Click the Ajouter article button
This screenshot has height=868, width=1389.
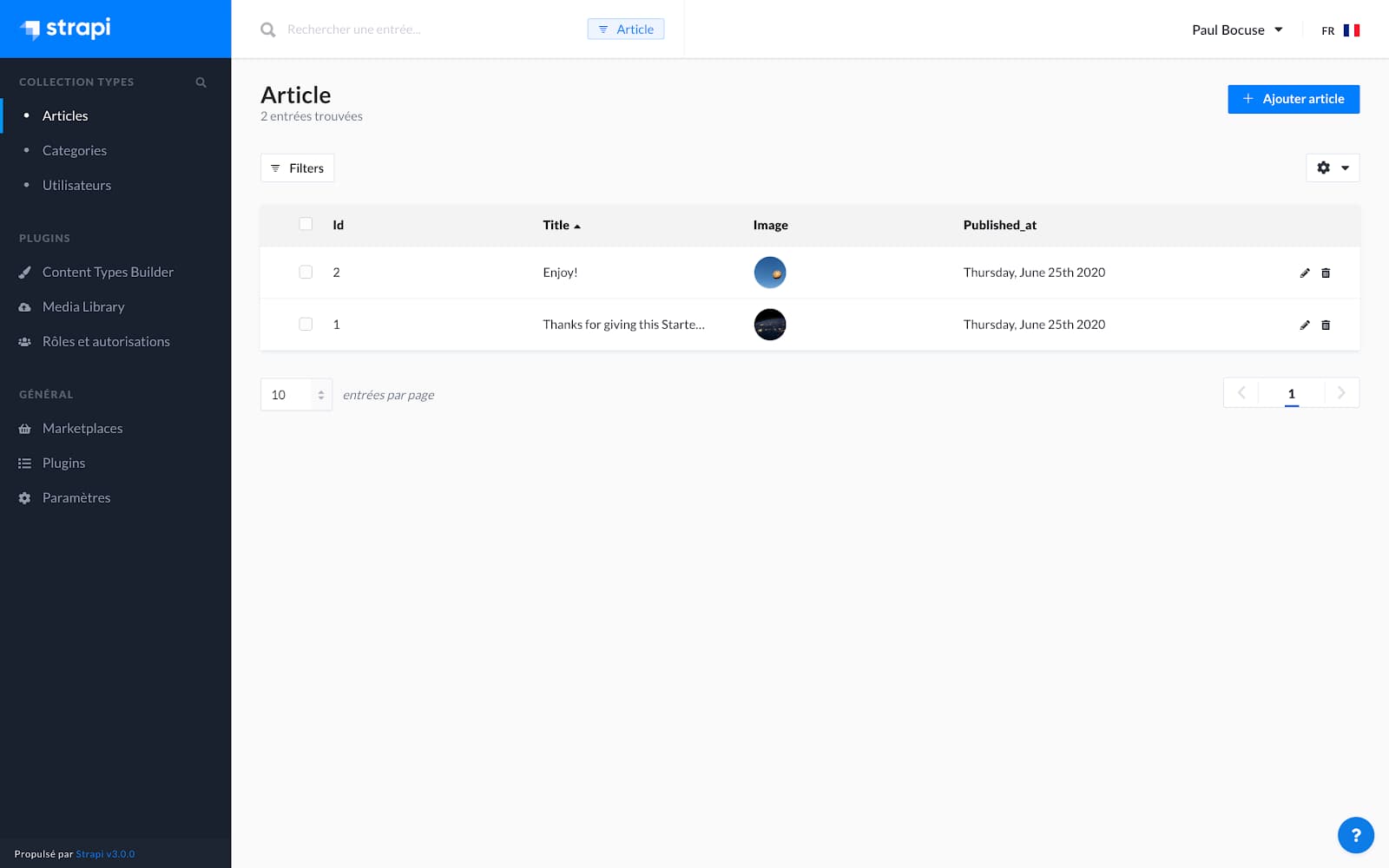(x=1294, y=99)
